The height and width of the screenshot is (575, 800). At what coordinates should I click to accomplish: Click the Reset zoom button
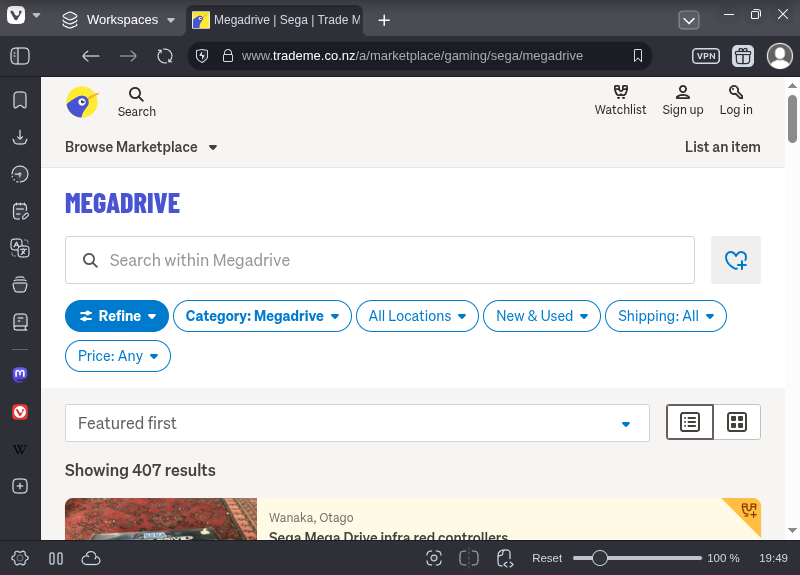pyautogui.click(x=547, y=558)
